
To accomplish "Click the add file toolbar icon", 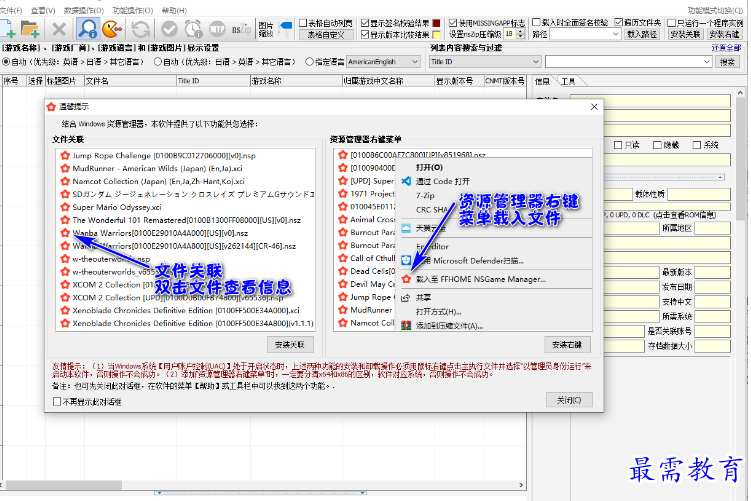I will click(x=8, y=29).
